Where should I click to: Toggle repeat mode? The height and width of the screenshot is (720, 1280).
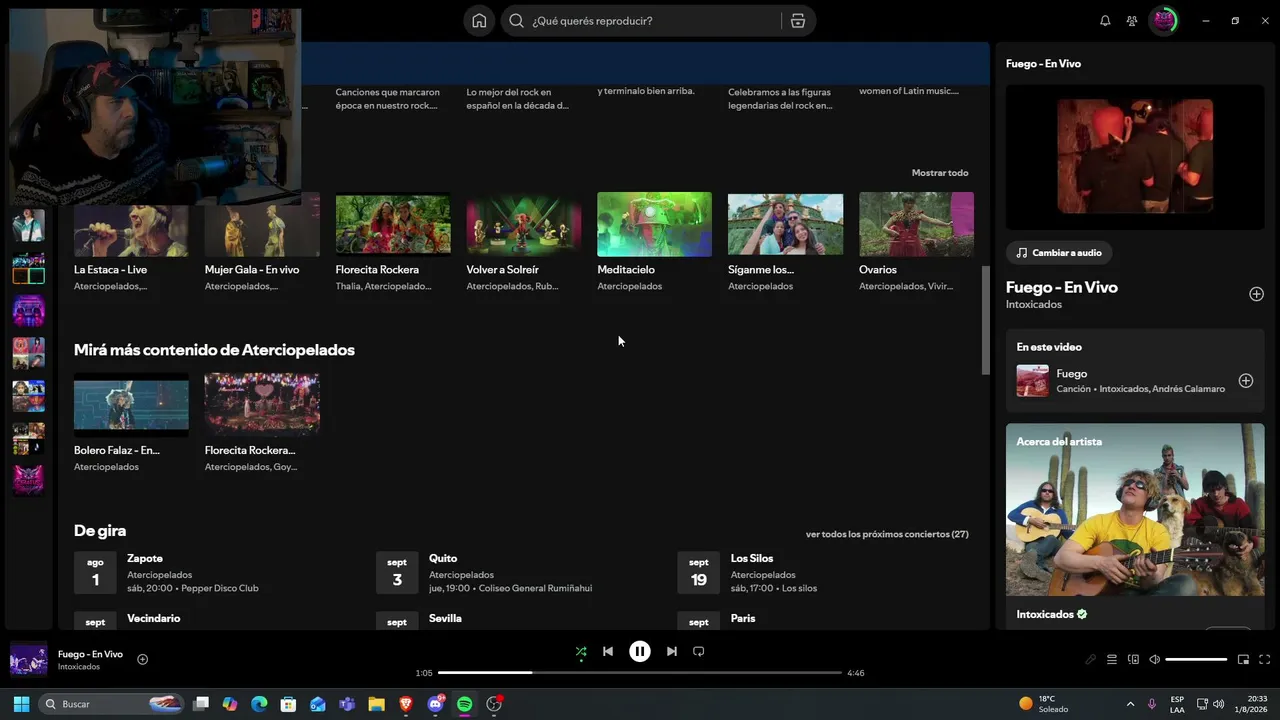(x=699, y=652)
